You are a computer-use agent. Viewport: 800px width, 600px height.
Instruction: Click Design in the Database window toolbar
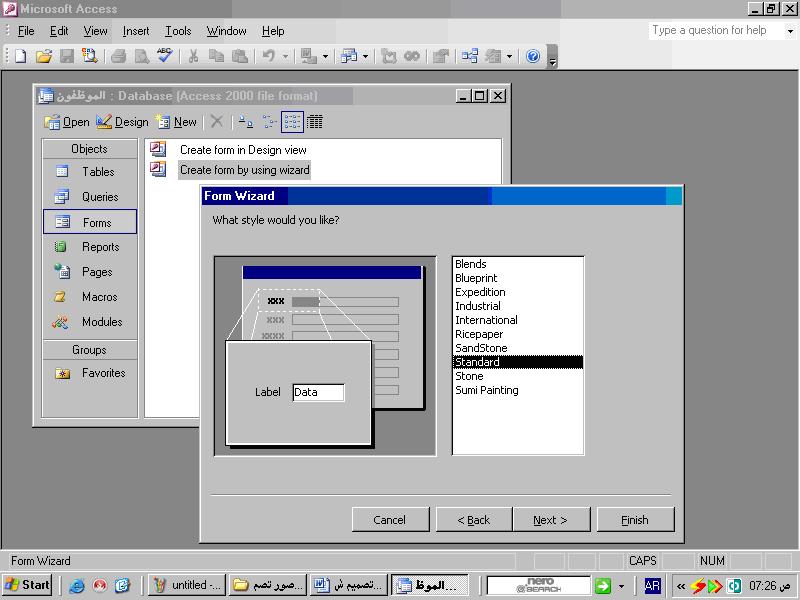point(122,122)
